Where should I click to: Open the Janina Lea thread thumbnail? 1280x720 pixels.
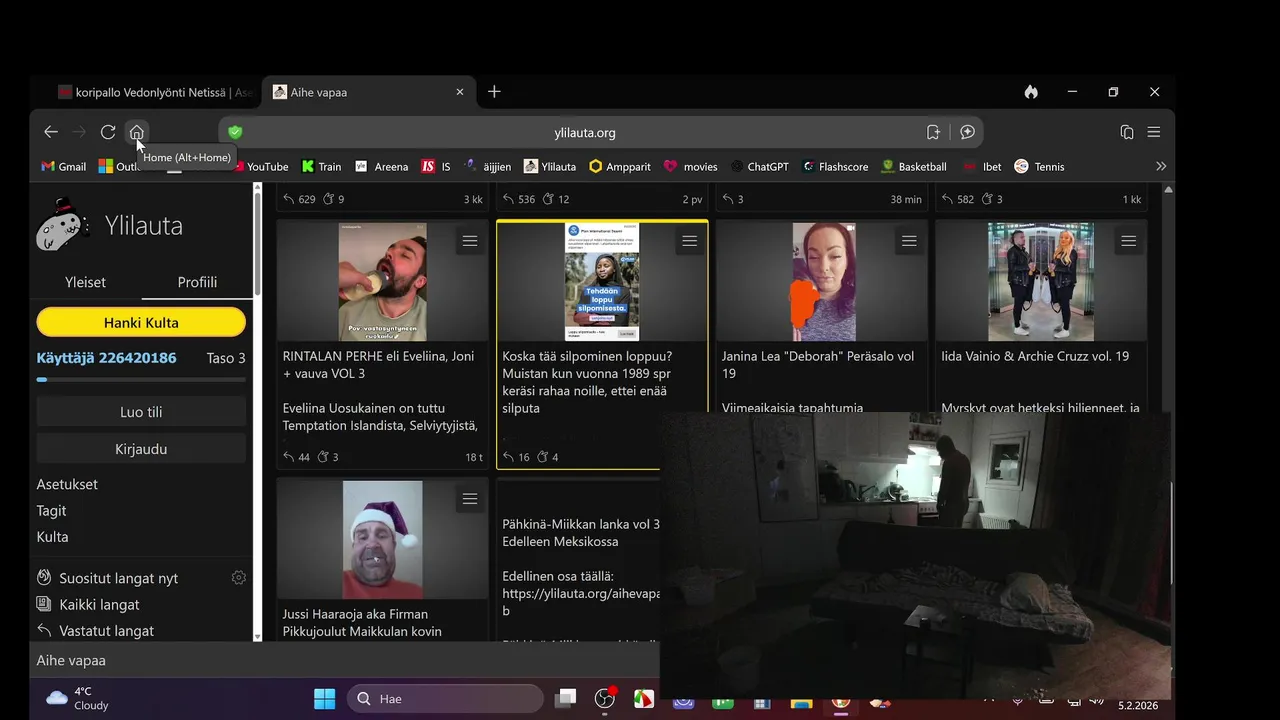[x=824, y=282]
